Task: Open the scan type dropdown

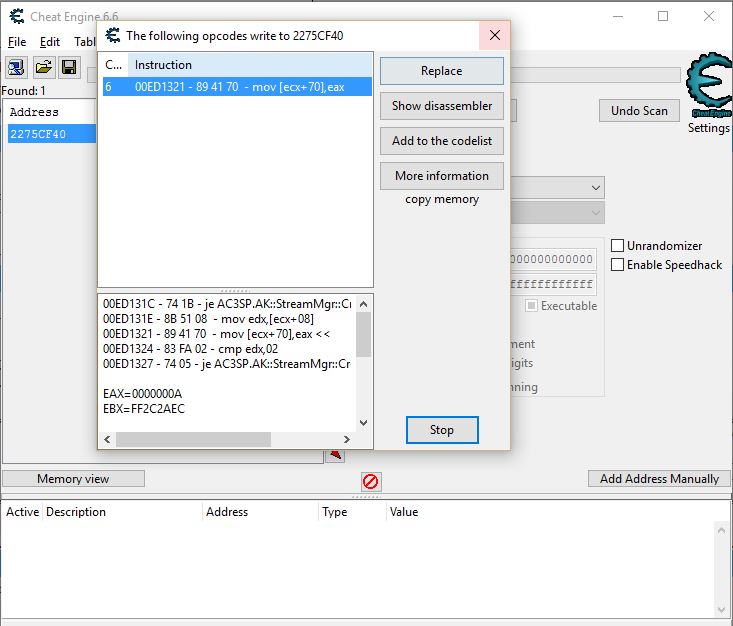Action: [x=558, y=187]
